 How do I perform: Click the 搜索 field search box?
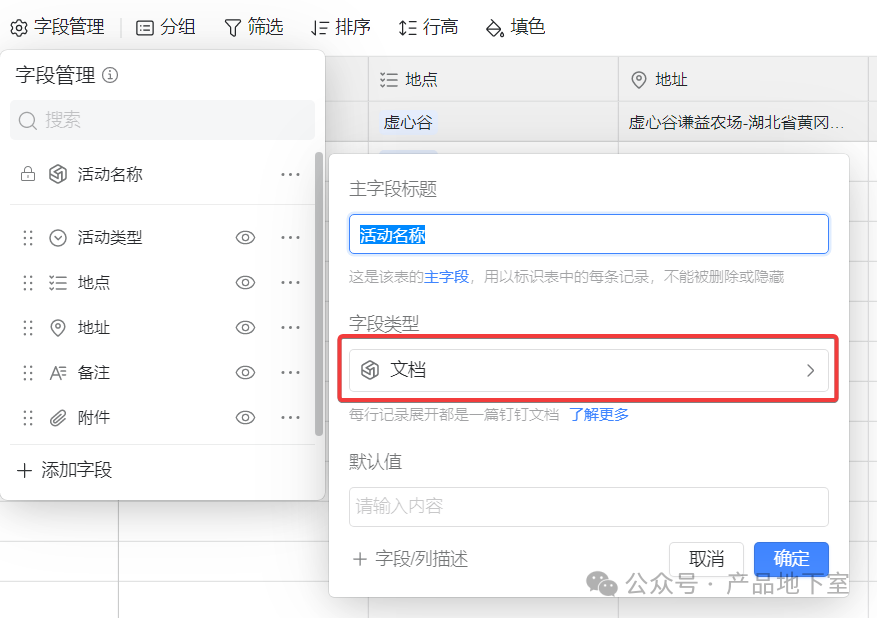pyautogui.click(x=162, y=120)
